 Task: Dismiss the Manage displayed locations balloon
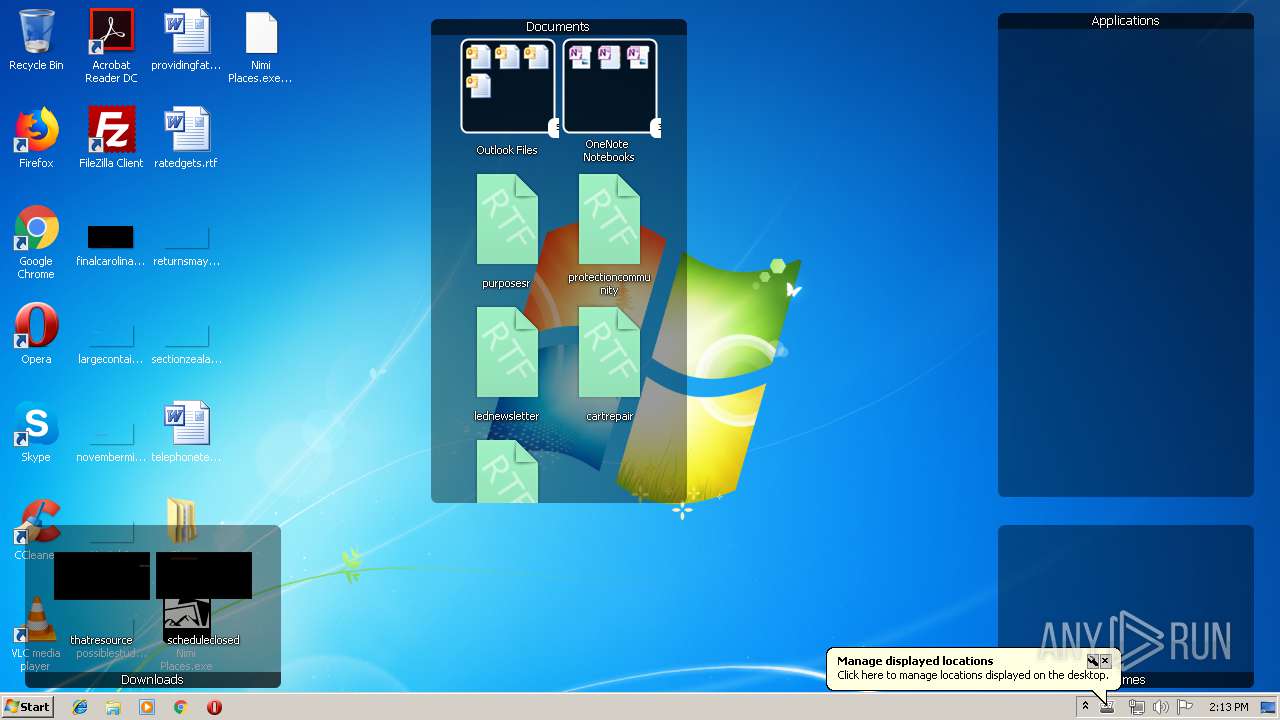point(1105,661)
